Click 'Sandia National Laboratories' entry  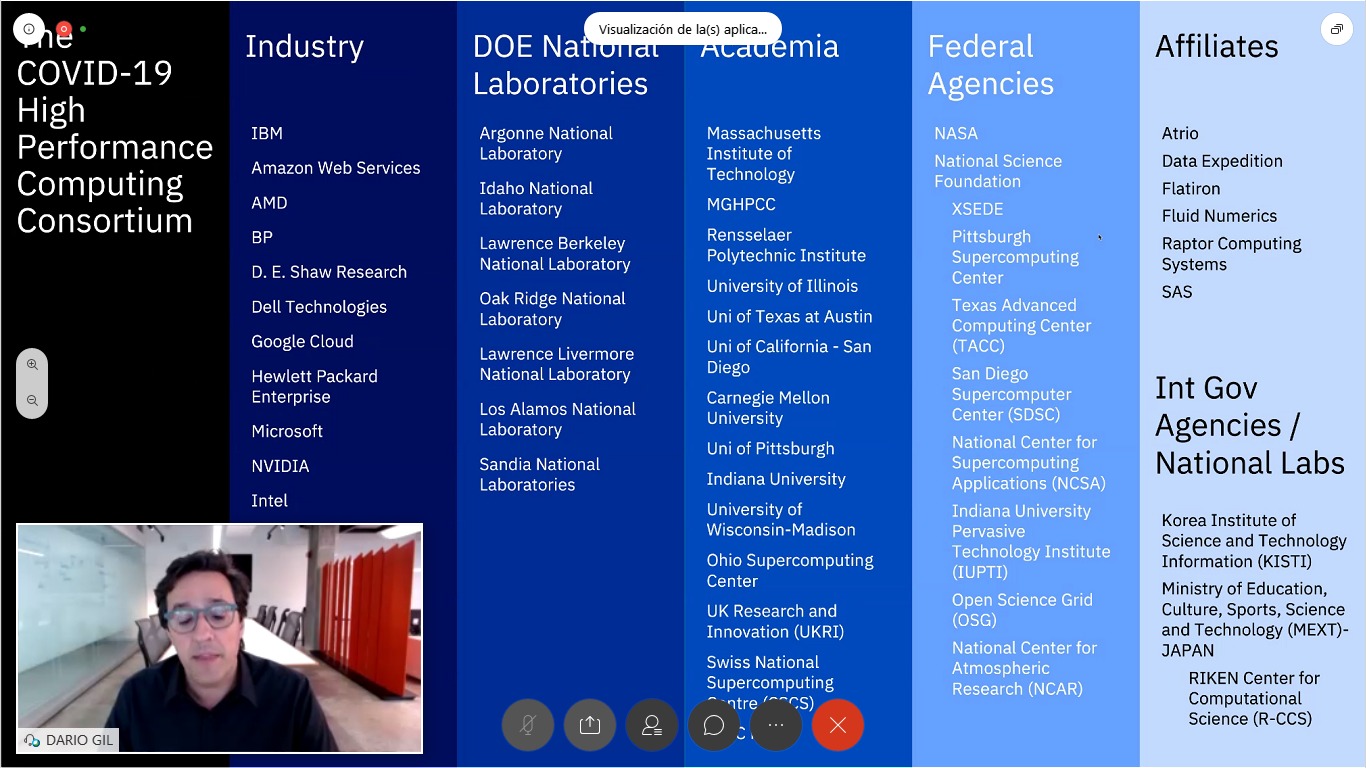[x=540, y=474]
